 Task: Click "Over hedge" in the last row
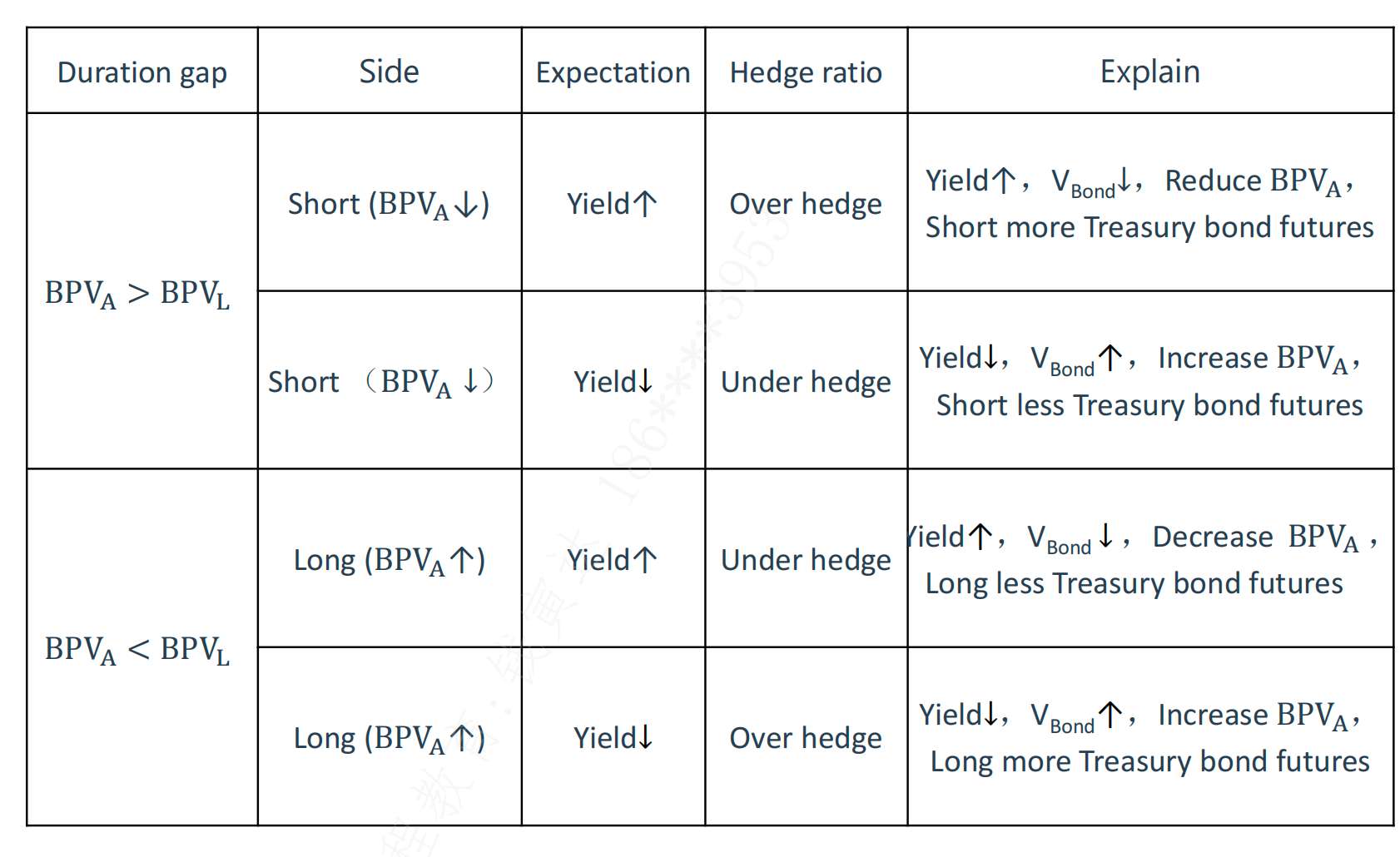(805, 738)
